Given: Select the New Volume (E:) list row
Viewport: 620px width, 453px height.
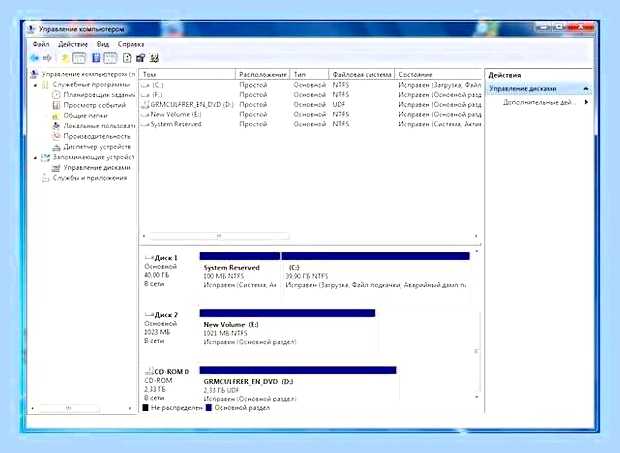Looking at the screenshot, I should [311, 114].
